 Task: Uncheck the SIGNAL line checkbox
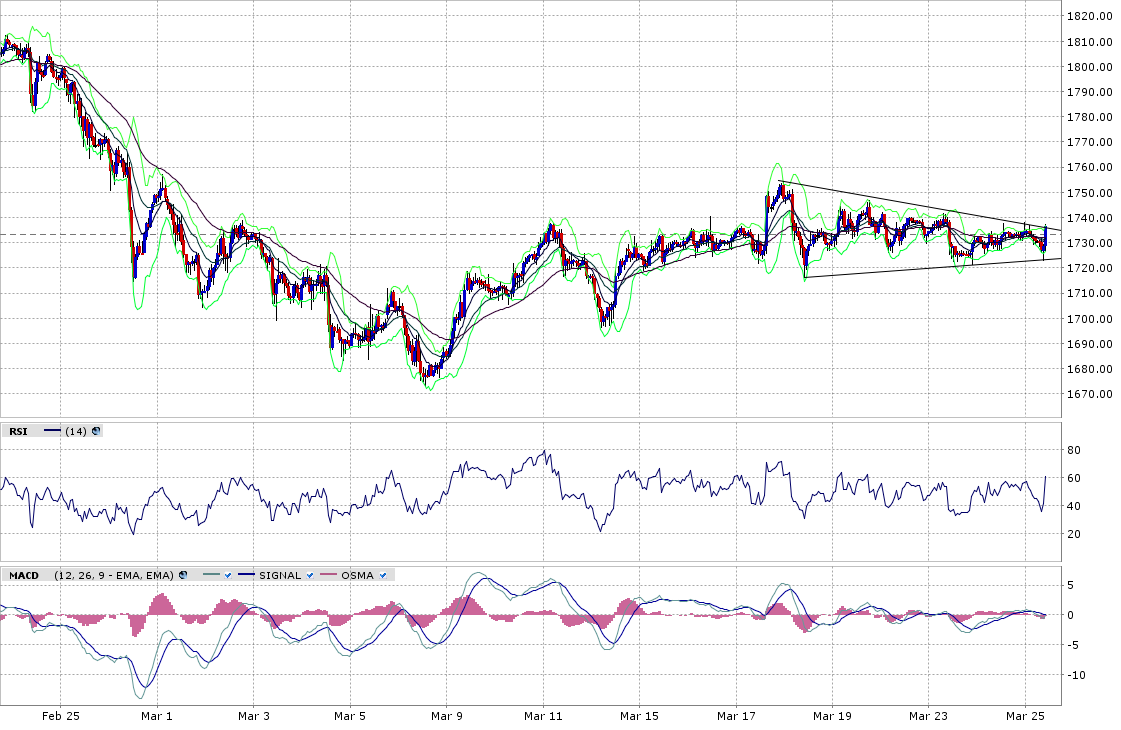pyautogui.click(x=310, y=575)
